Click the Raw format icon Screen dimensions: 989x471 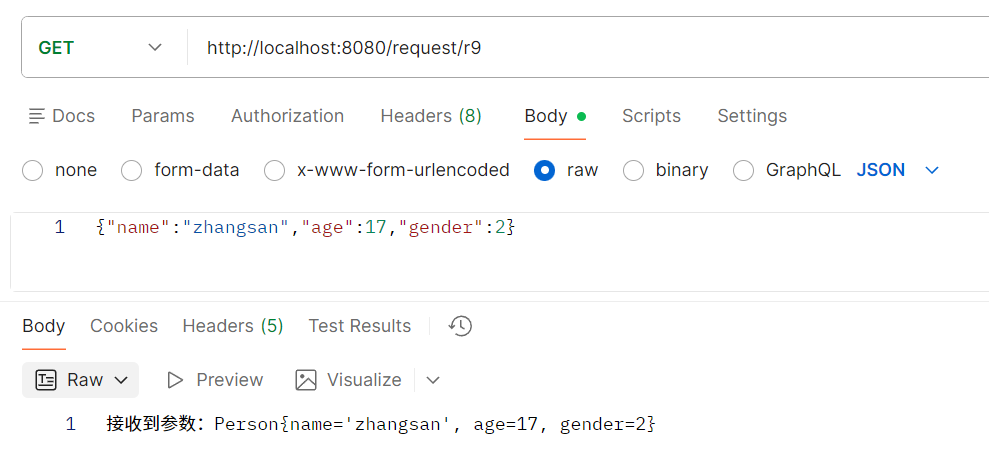46,380
